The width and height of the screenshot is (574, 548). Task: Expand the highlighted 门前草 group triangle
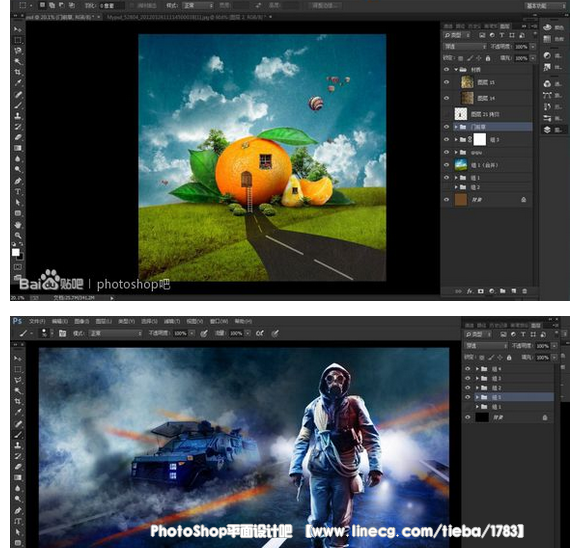point(456,127)
